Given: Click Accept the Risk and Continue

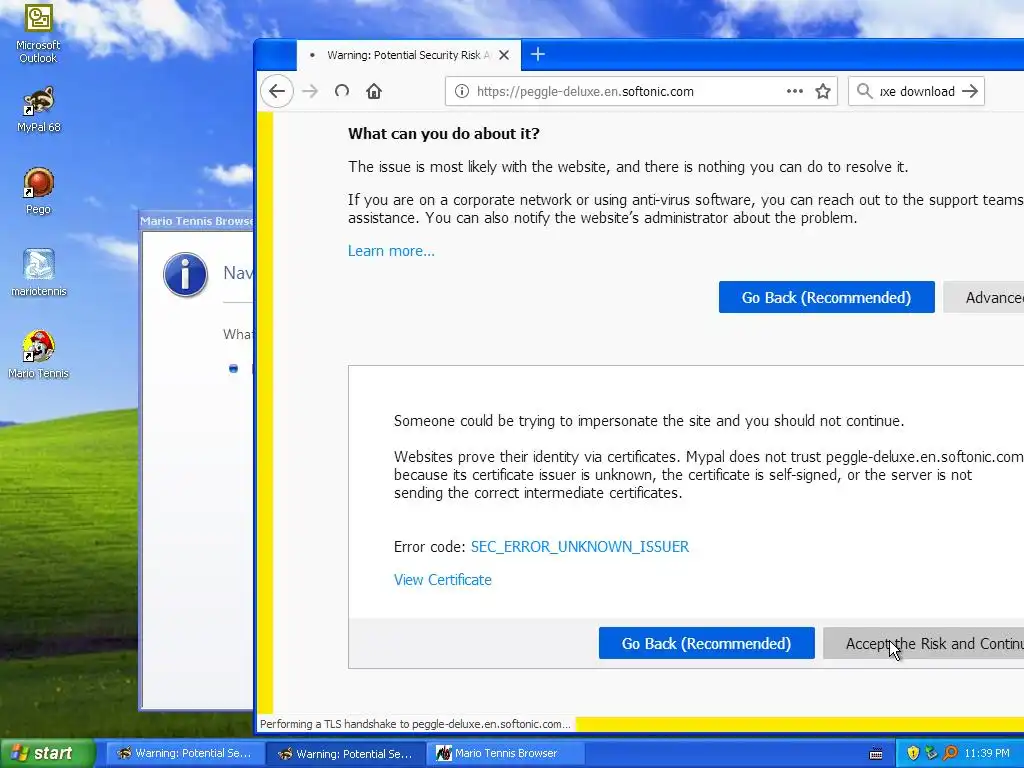Looking at the screenshot, I should (x=923, y=643).
